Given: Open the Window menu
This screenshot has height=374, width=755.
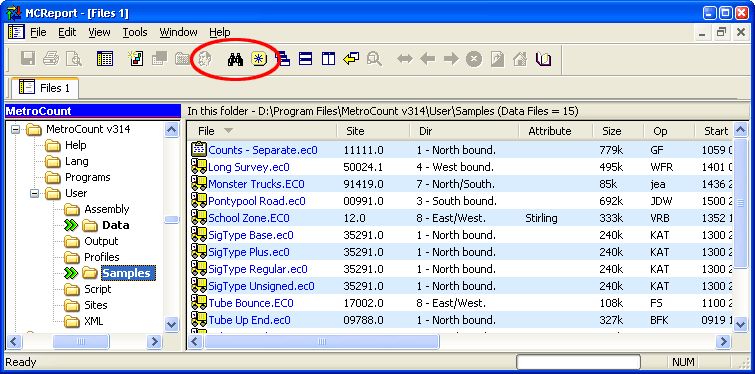Looking at the screenshot, I should point(178,32).
